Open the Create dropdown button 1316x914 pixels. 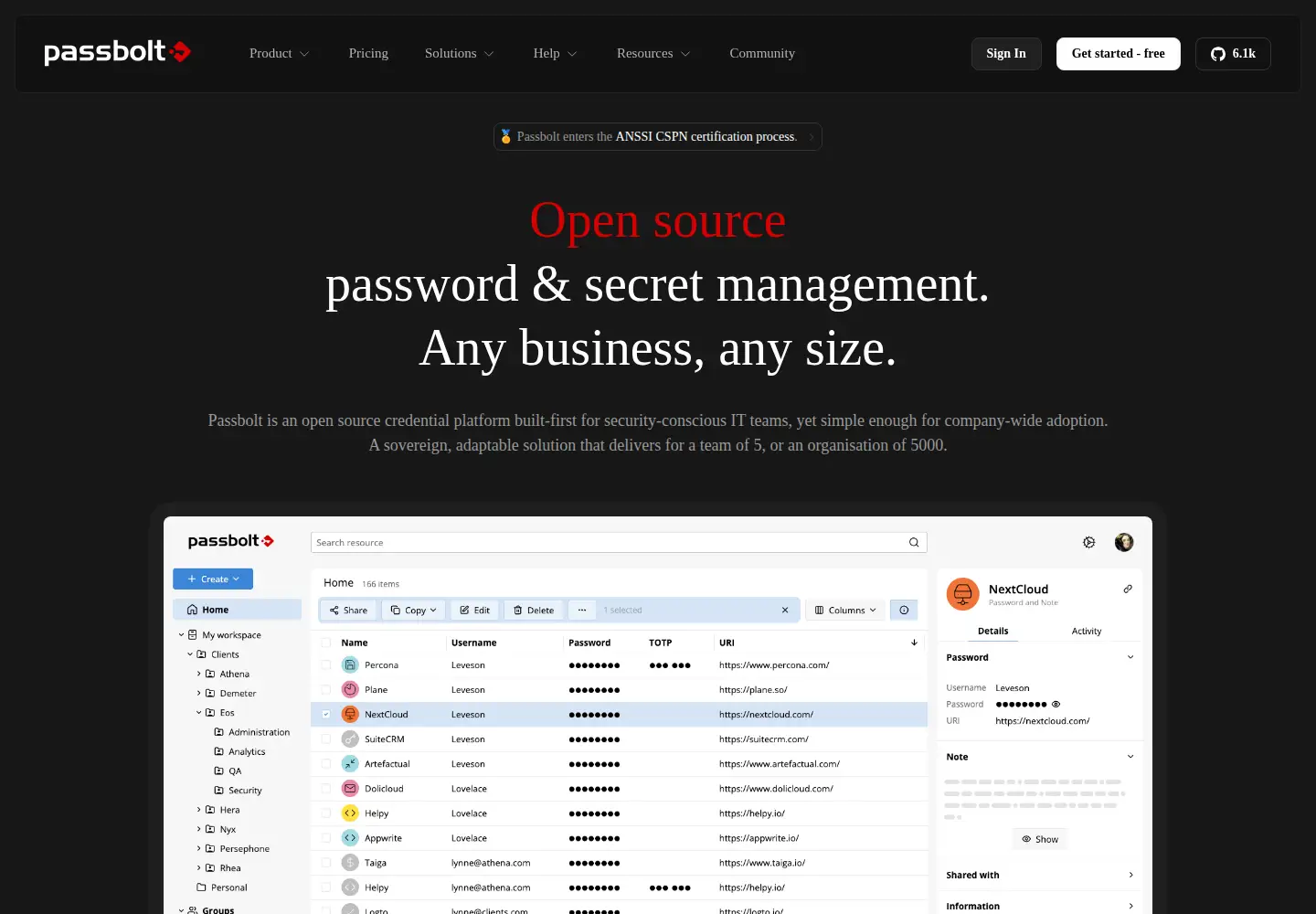(x=213, y=579)
